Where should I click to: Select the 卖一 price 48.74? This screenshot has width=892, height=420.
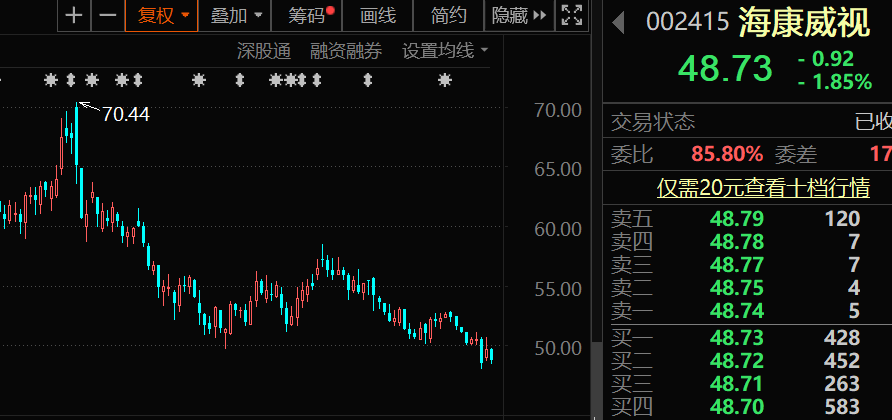[x=737, y=311]
